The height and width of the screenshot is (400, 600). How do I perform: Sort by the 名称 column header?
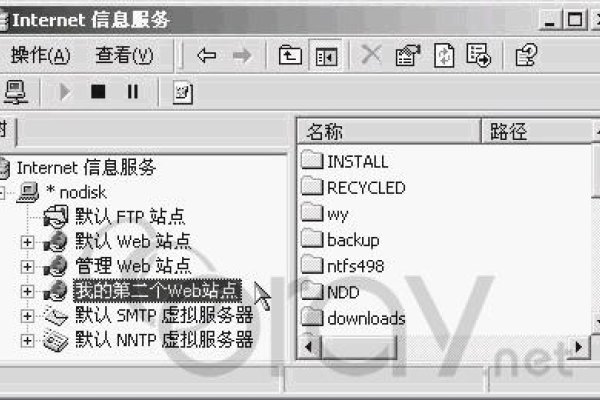(389, 131)
